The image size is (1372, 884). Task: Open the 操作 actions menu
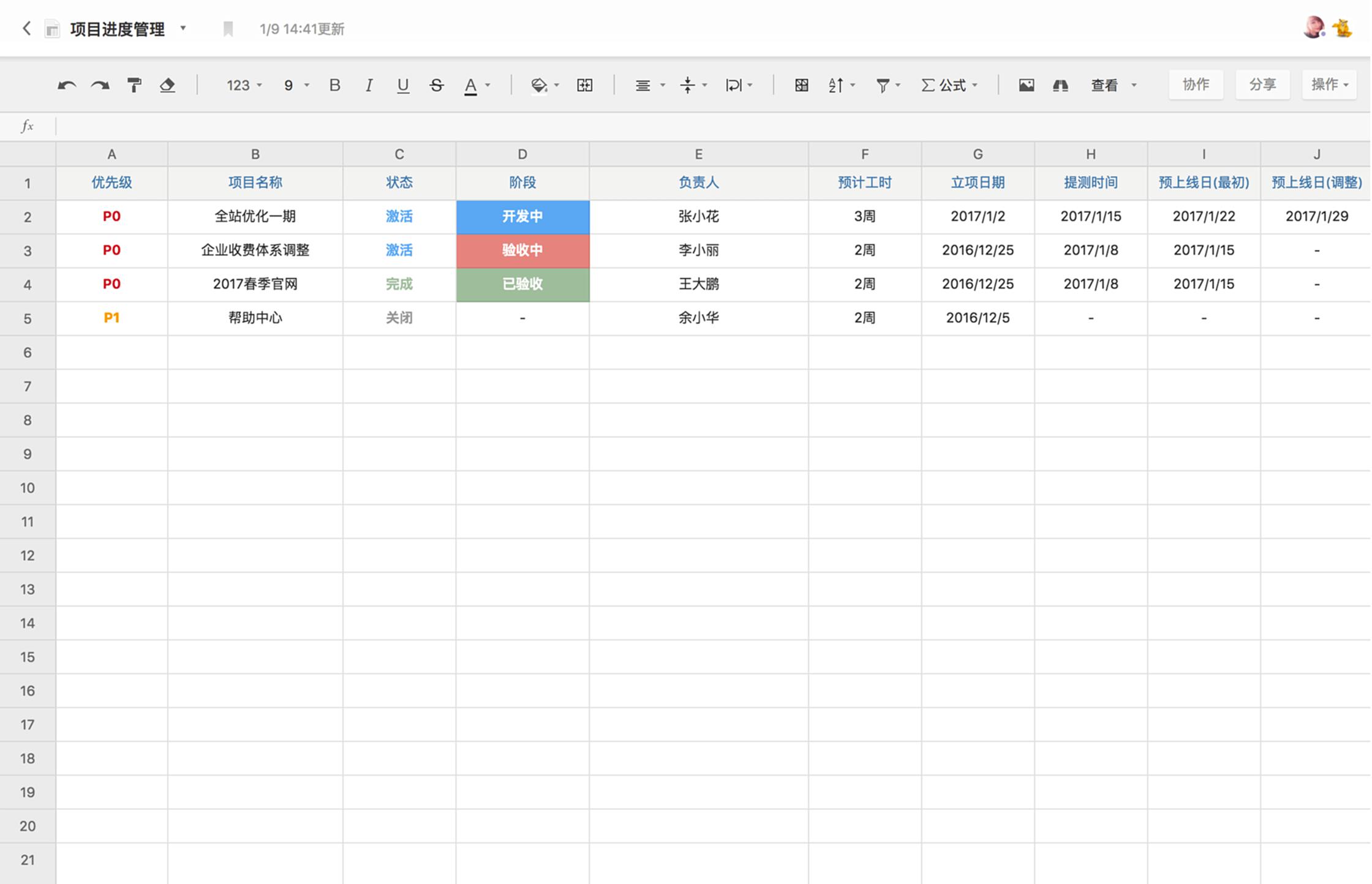[x=1329, y=84]
